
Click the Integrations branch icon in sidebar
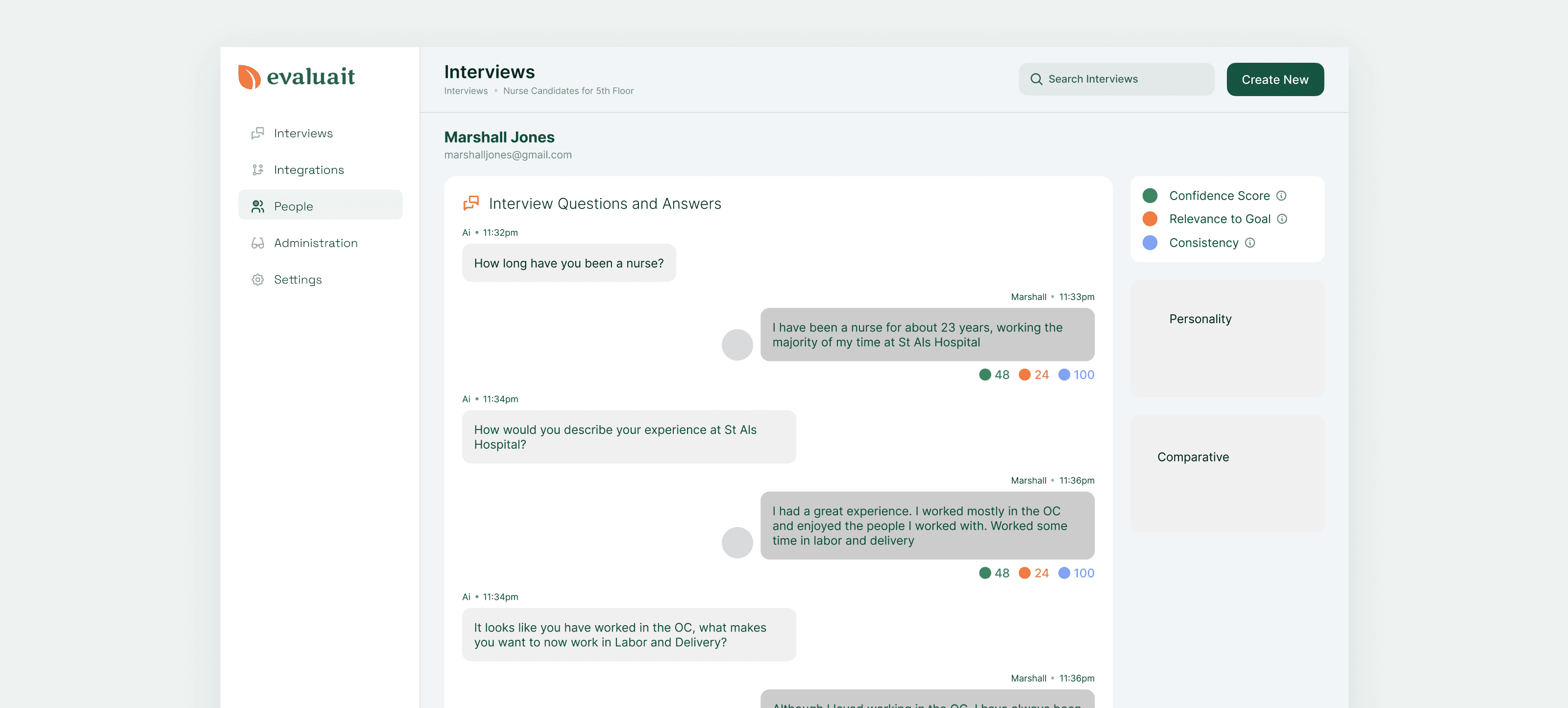click(x=257, y=169)
